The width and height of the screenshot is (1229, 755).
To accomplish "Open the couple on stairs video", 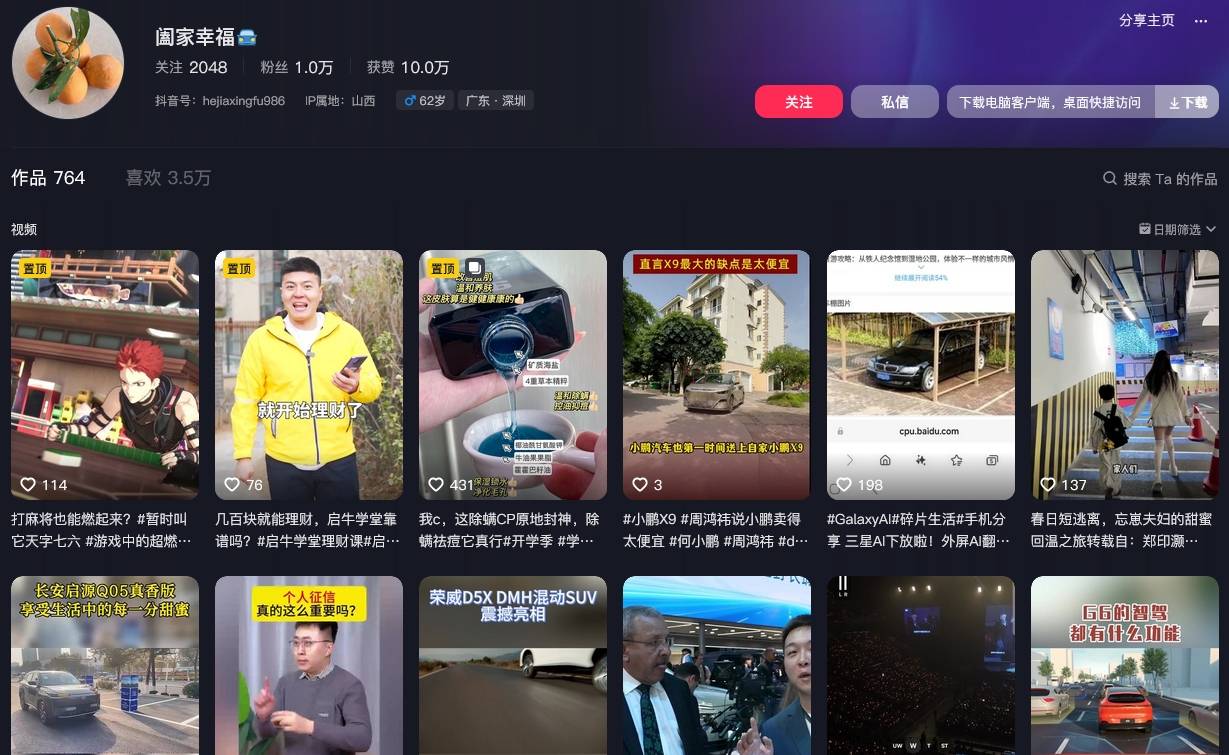I will click(x=1125, y=375).
